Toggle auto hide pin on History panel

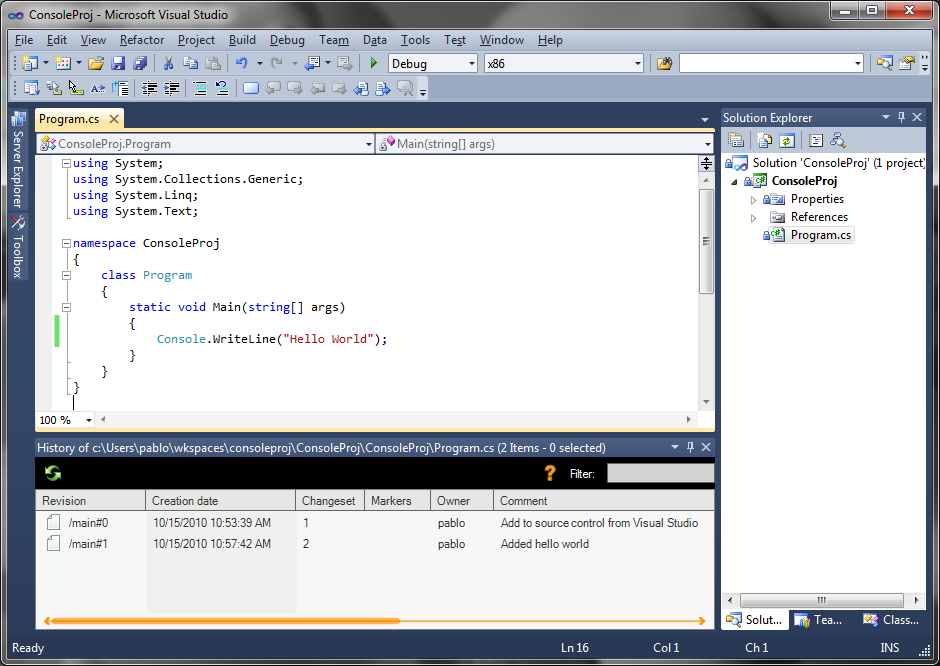(x=690, y=447)
